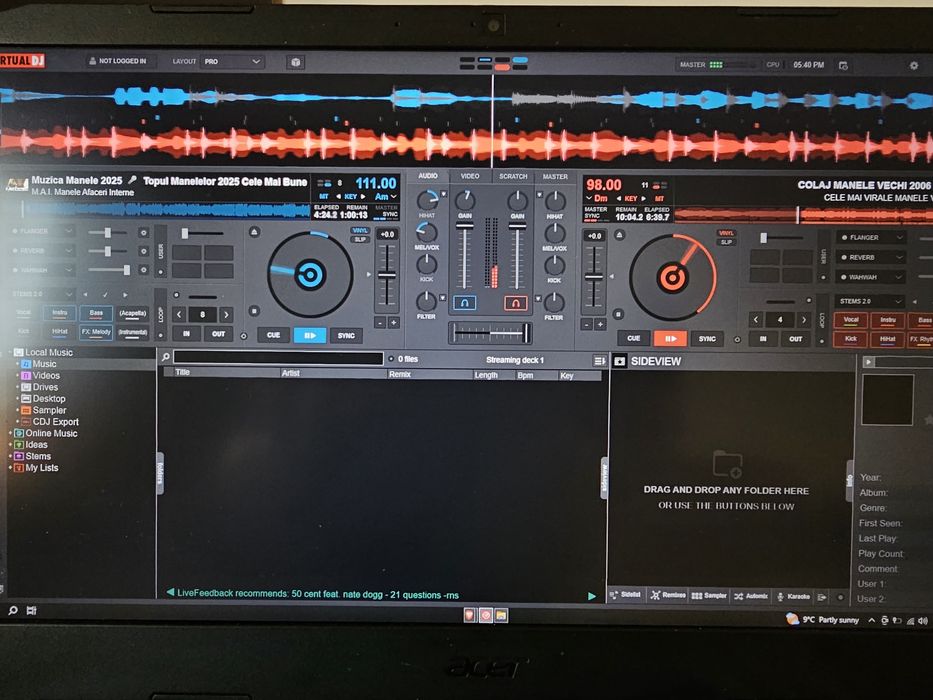This screenshot has height=700, width=933.
Task: Click the volume speaker in system tray
Action: click(922, 621)
